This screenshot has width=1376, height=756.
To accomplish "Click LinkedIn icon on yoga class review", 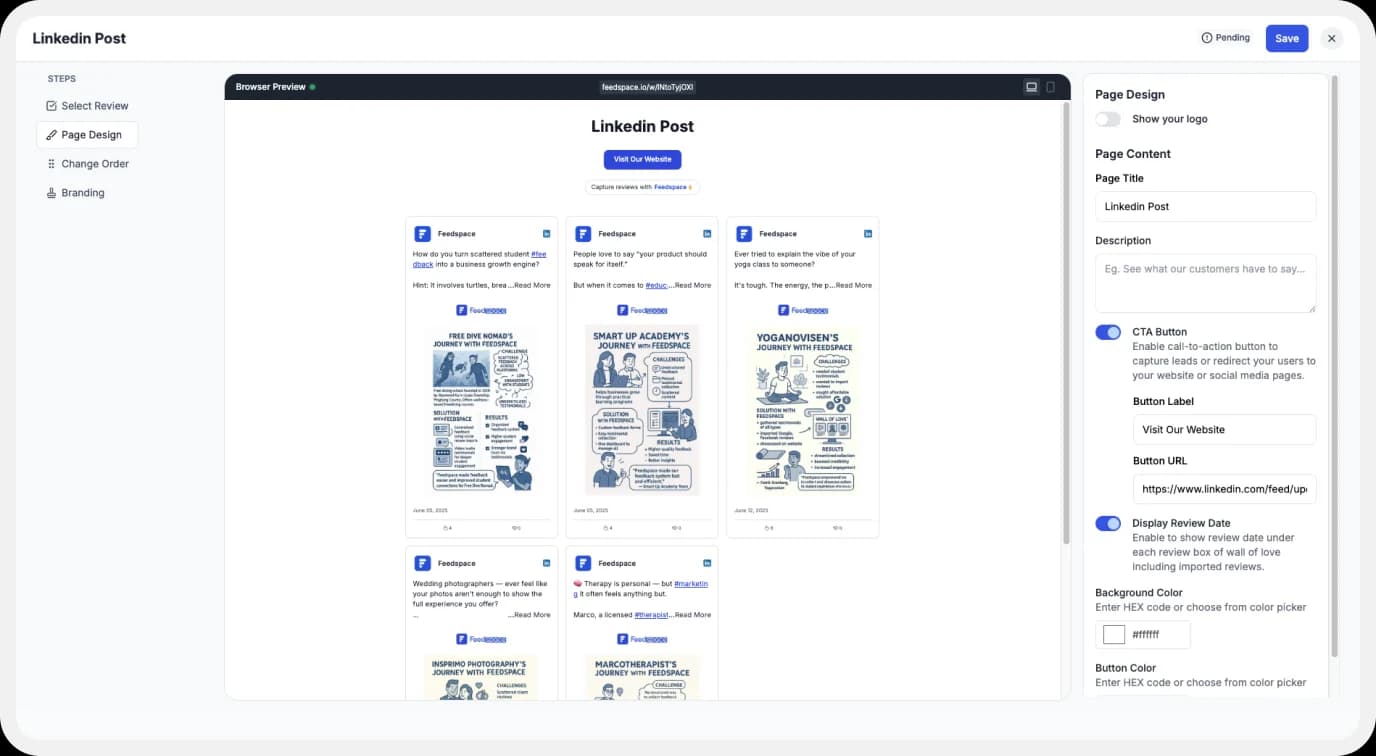I will click(x=868, y=233).
